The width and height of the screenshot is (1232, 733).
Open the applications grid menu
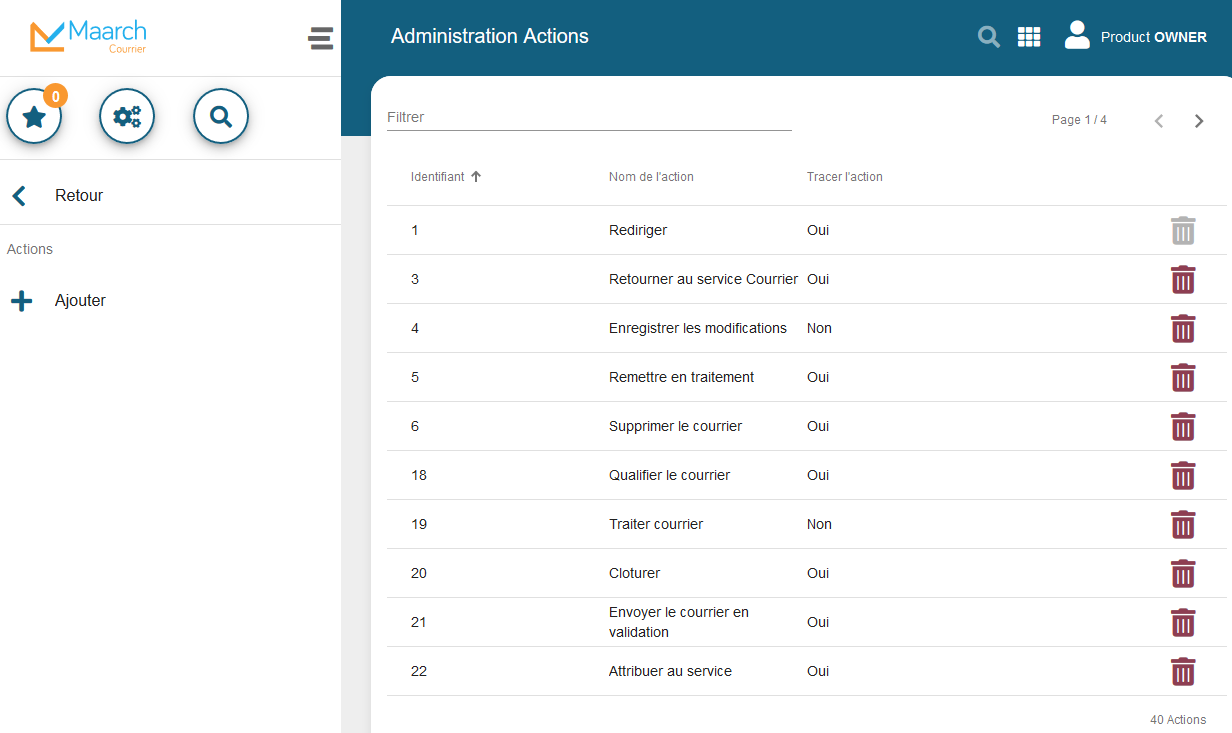(1029, 37)
